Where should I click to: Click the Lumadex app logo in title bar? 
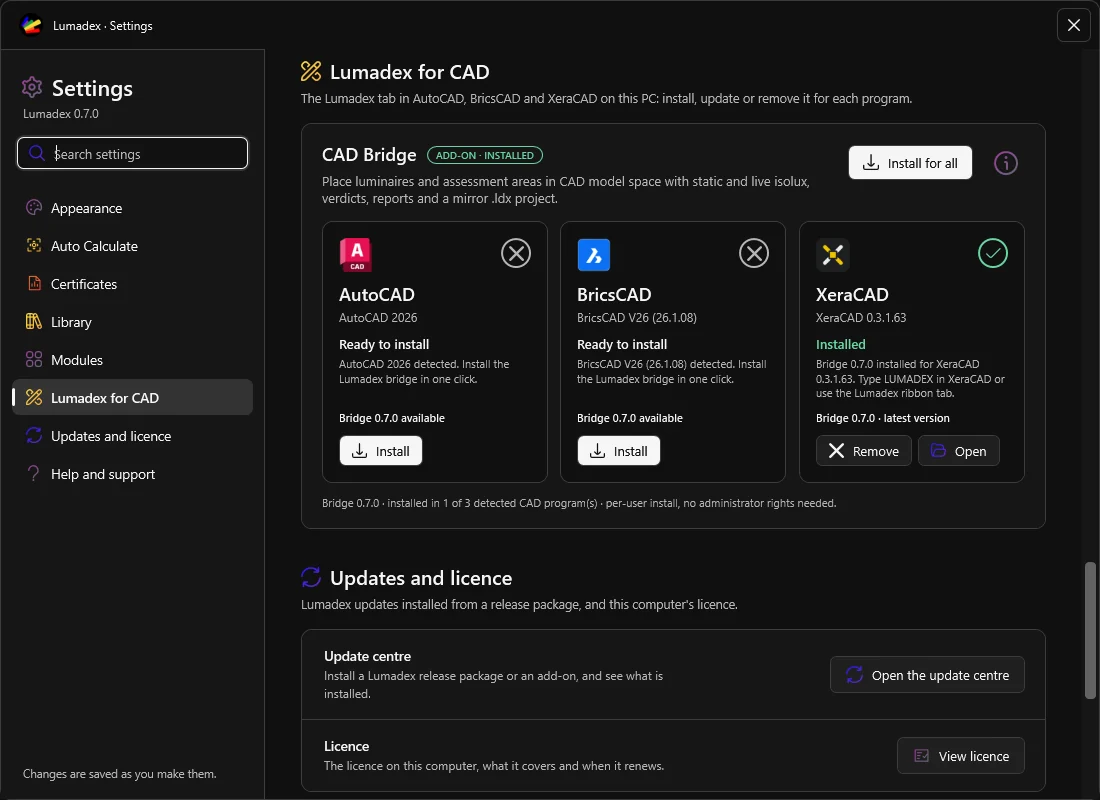point(31,25)
